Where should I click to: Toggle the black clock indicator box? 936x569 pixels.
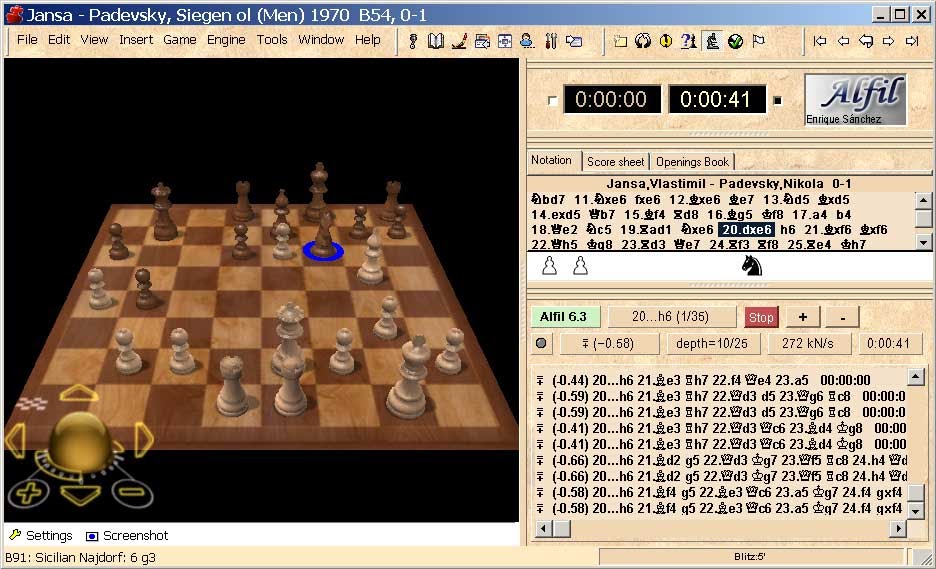(778, 100)
